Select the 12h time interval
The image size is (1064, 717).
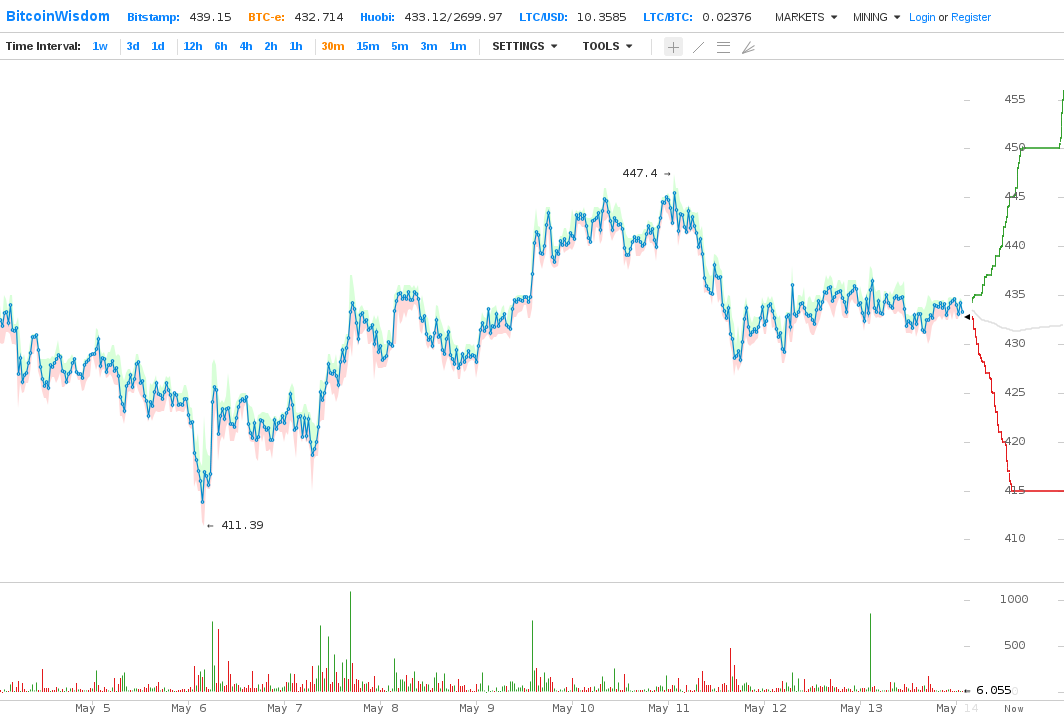click(x=193, y=47)
